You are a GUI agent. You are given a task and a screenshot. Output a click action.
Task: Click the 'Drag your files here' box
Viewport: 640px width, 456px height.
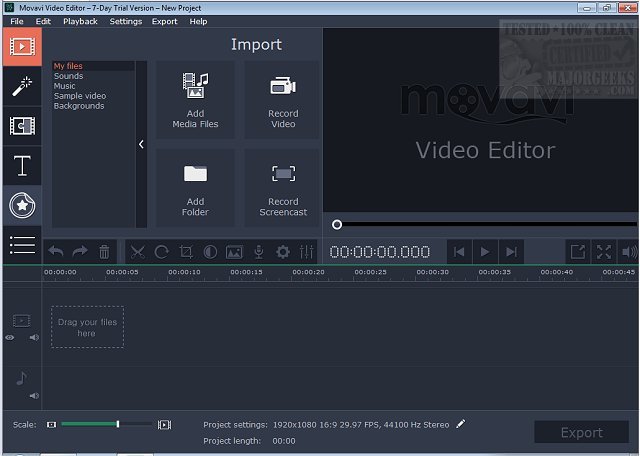pos(87,327)
